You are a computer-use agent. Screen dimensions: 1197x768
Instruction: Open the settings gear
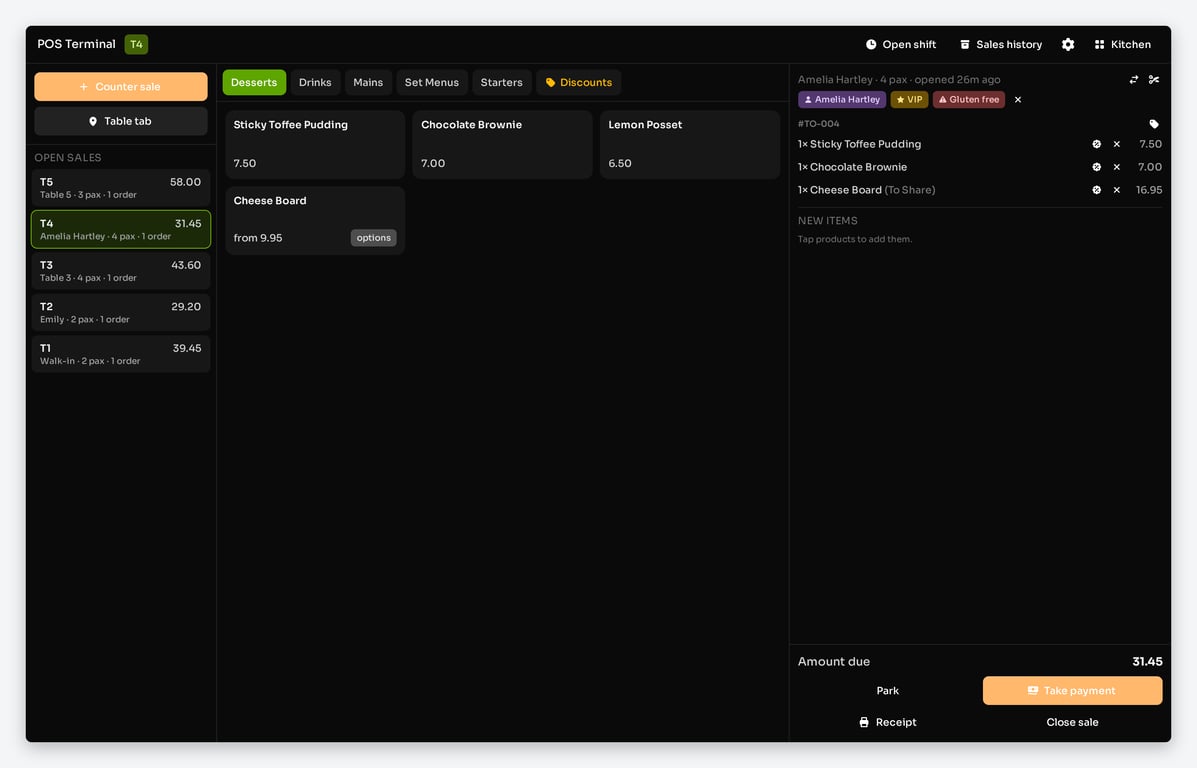(x=1068, y=44)
